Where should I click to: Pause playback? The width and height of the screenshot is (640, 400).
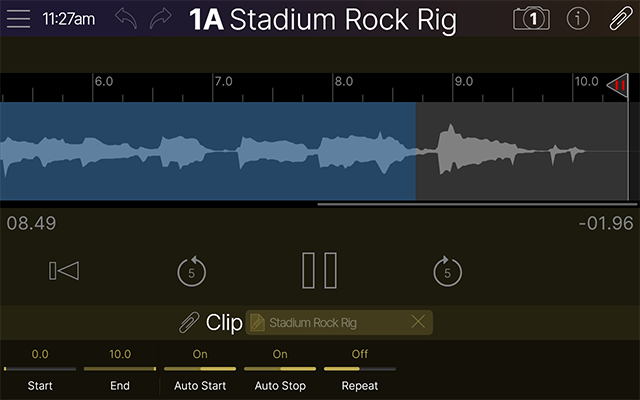pos(320,271)
